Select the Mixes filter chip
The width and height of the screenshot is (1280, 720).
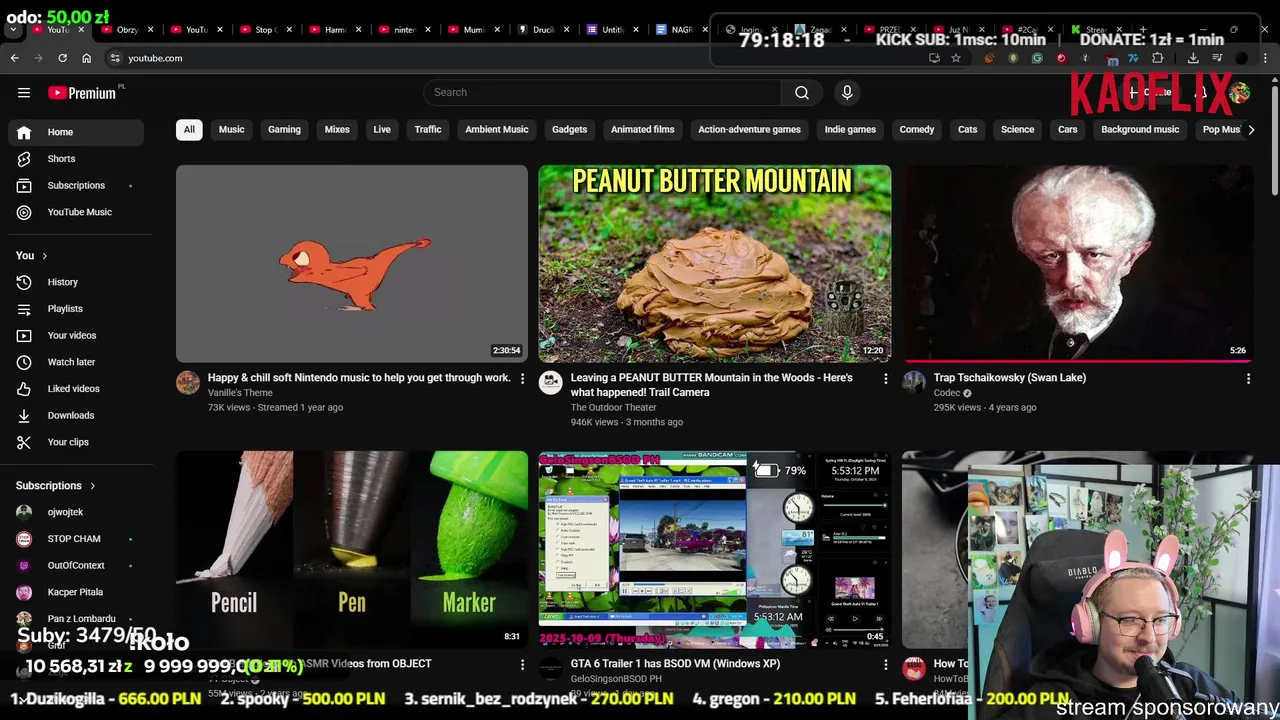click(337, 129)
